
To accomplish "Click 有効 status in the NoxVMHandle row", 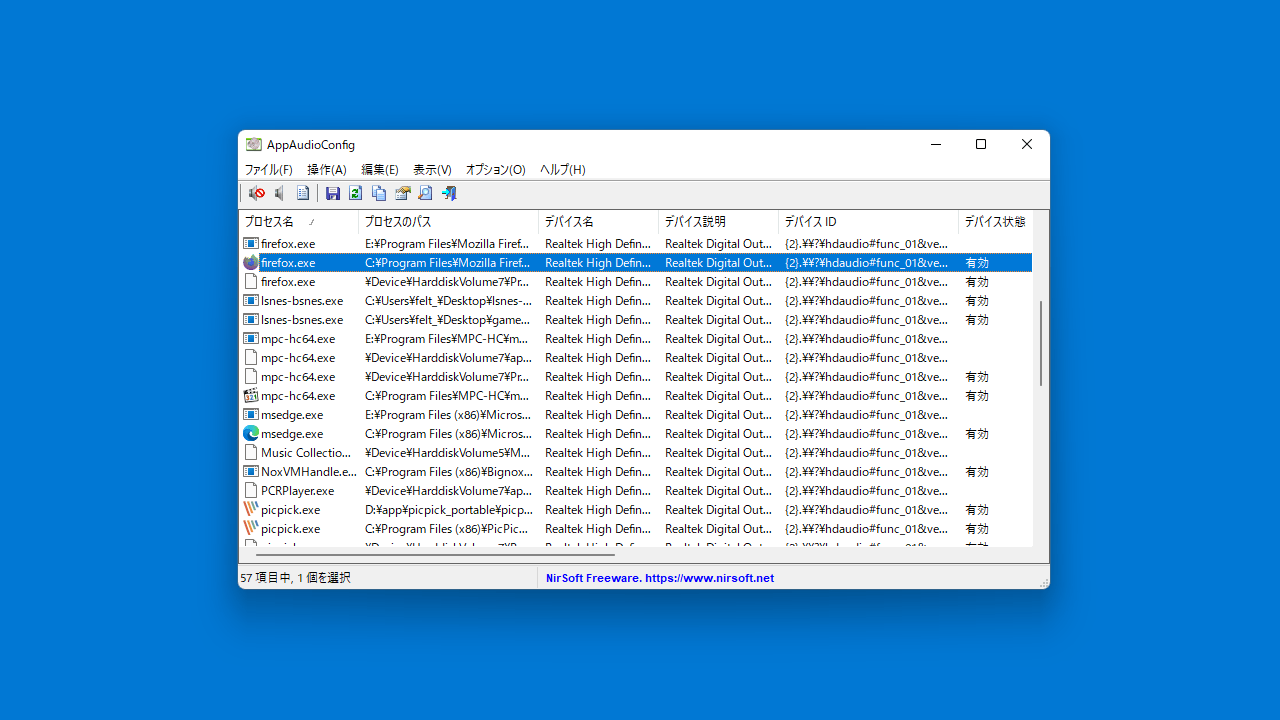I will (977, 471).
